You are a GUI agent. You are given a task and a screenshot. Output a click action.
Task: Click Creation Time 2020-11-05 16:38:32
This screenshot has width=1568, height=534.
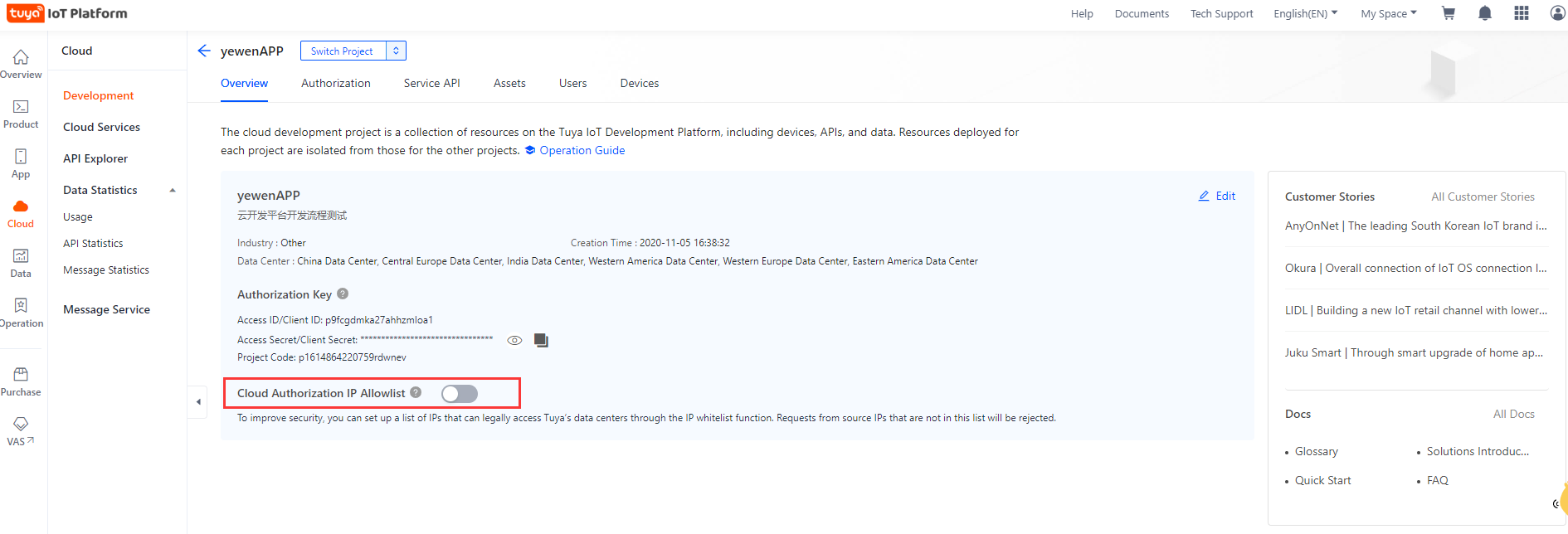tap(650, 243)
